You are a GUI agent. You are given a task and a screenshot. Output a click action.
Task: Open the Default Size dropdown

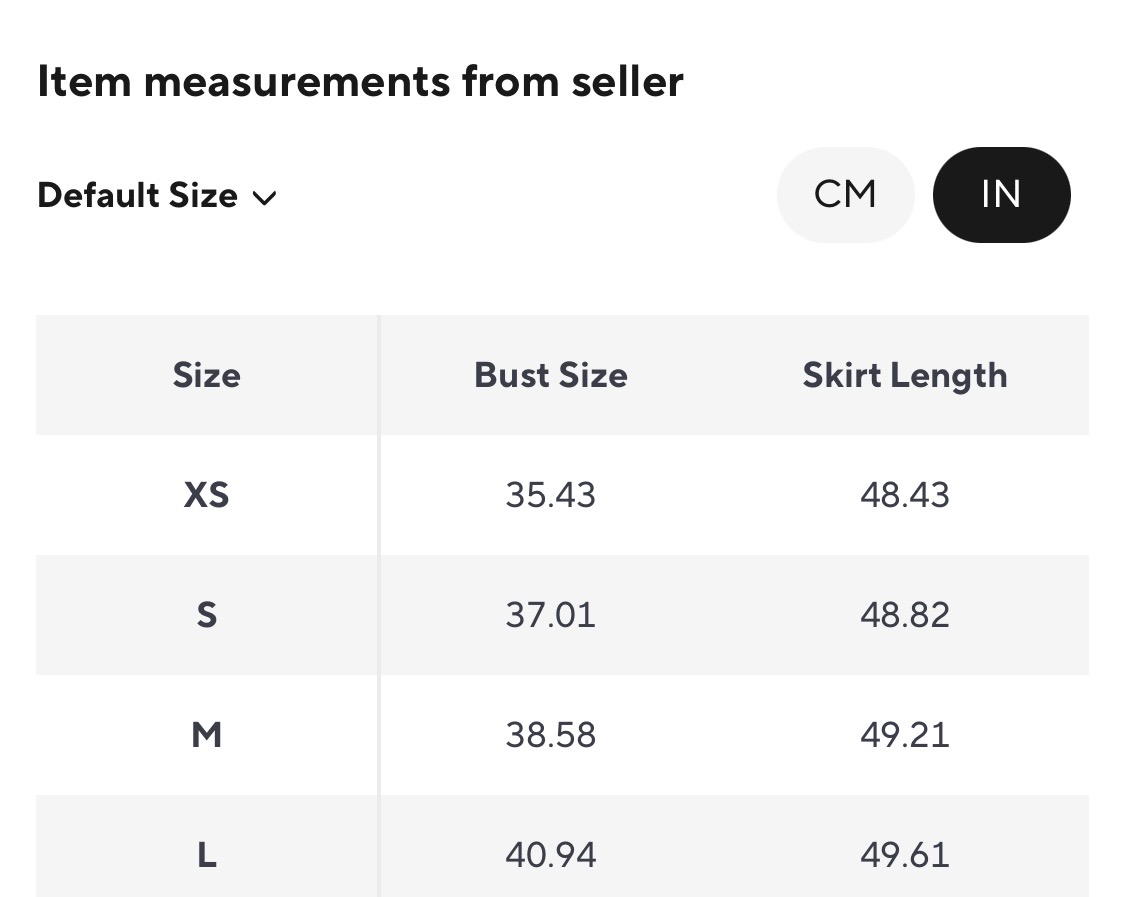pos(156,196)
